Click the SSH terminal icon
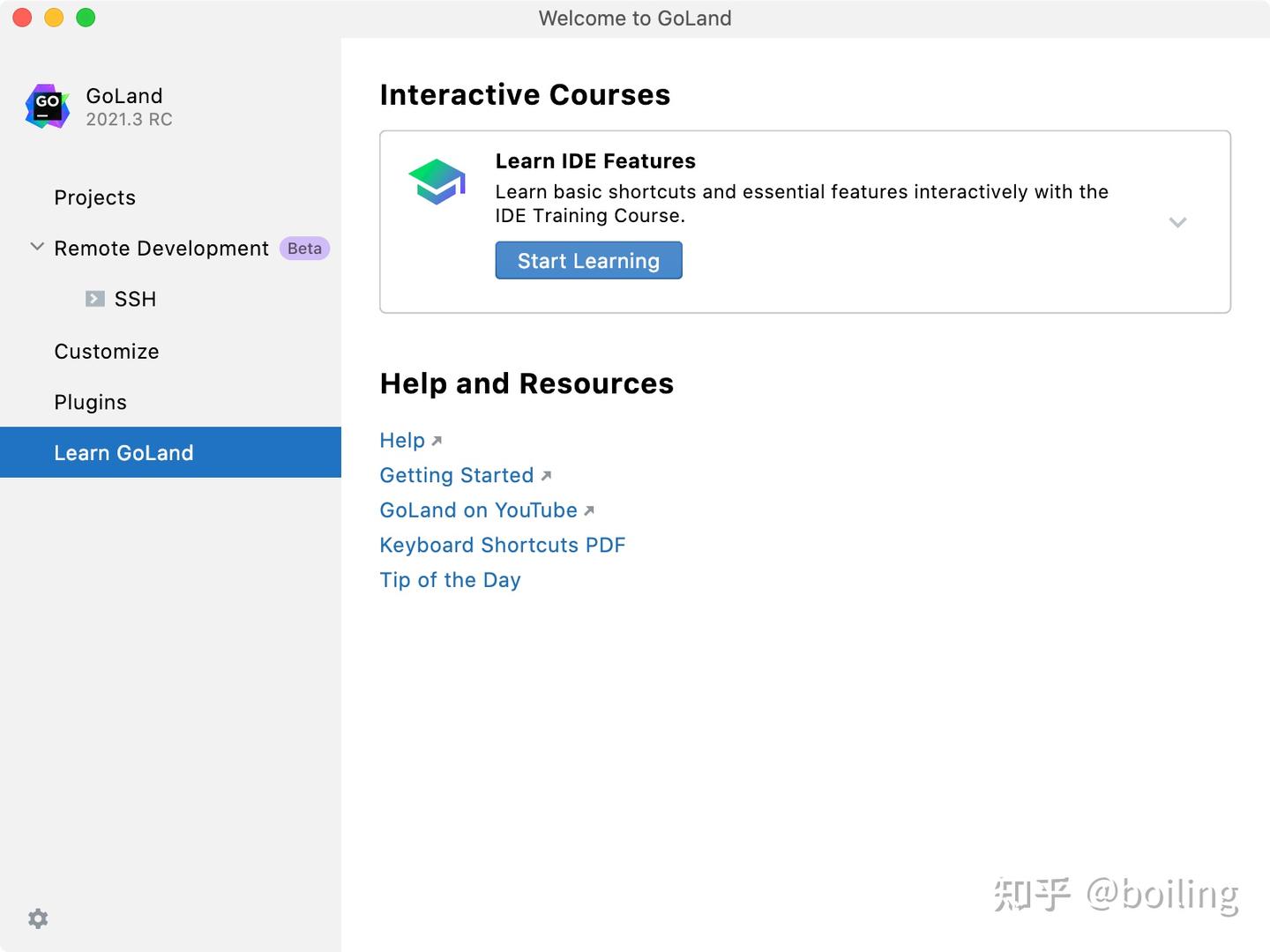Screen dimensions: 1270x952 pyautogui.click(x=95, y=299)
